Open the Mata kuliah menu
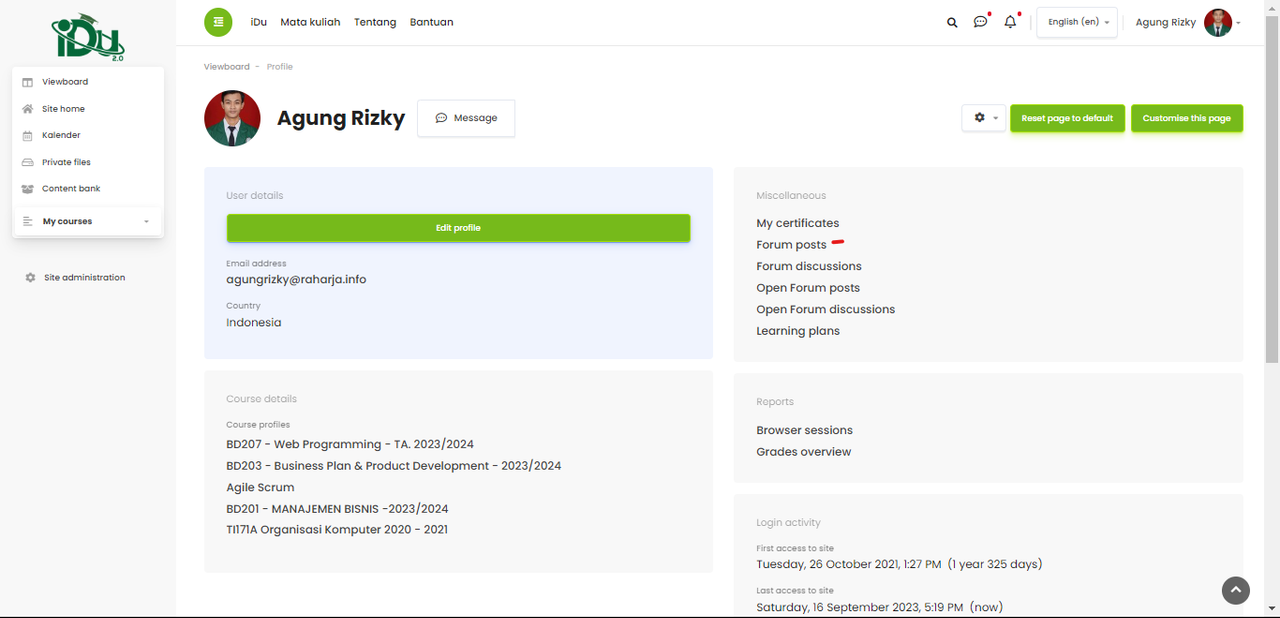Image resolution: width=1280 pixels, height=618 pixels. [x=310, y=22]
